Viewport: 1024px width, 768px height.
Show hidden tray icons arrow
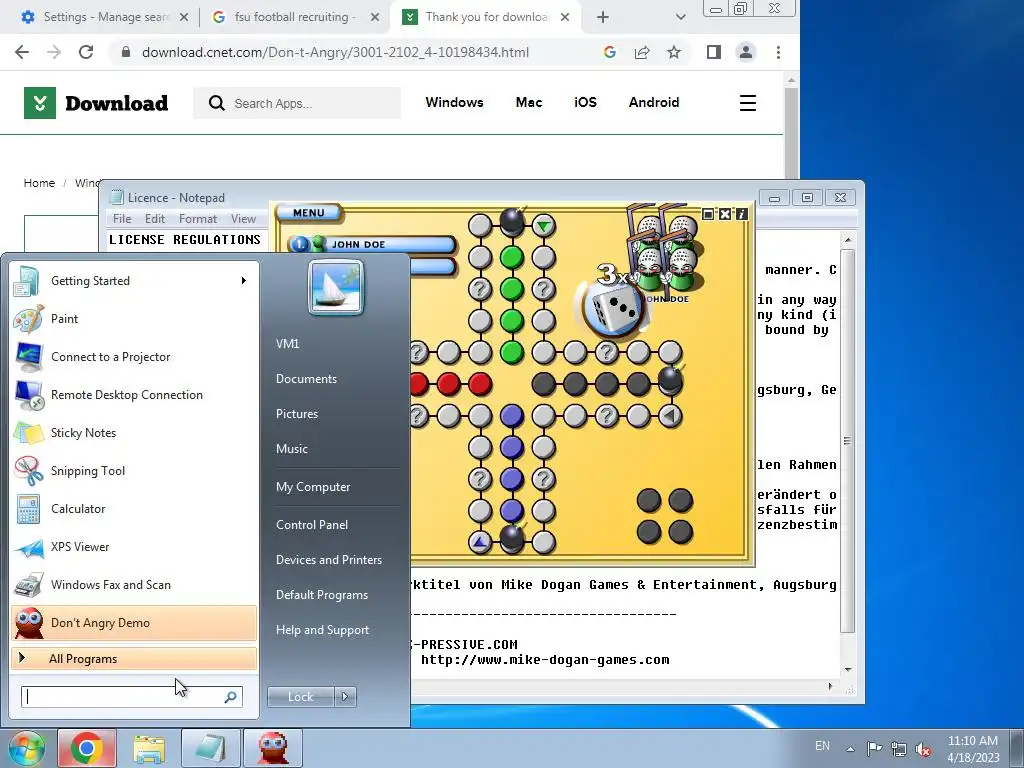pyautogui.click(x=850, y=749)
